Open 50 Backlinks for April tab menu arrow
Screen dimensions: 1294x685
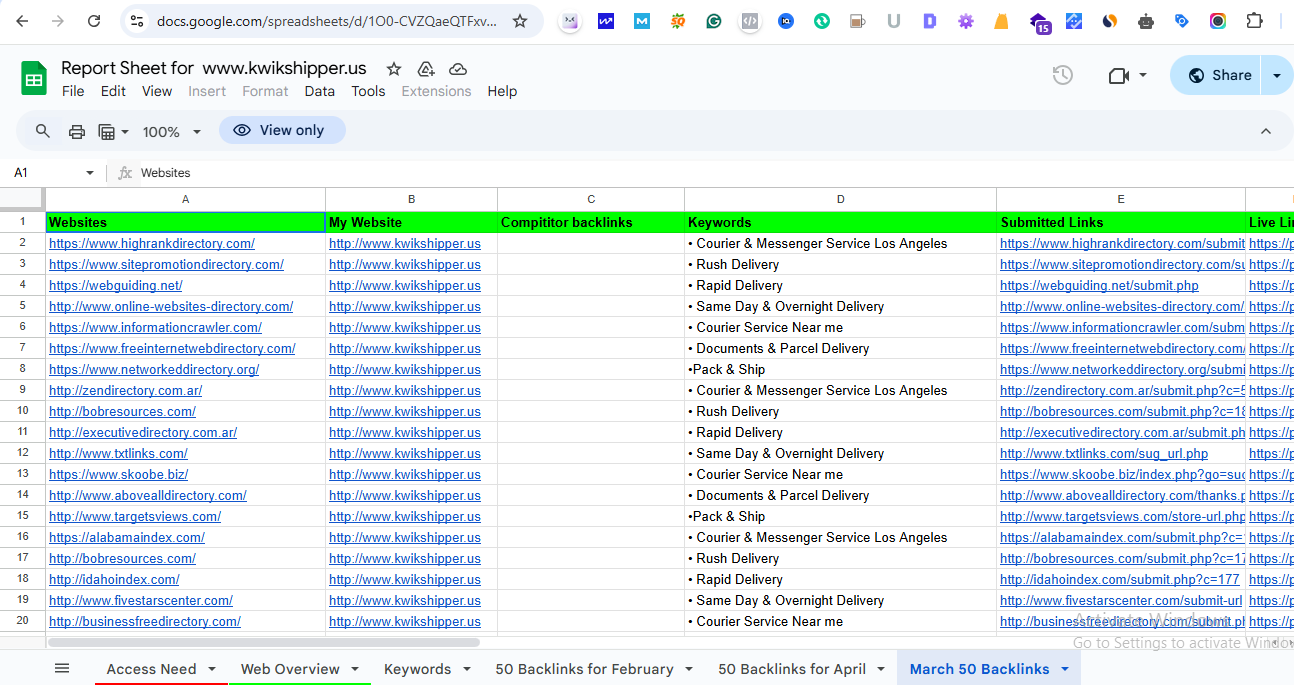click(881, 669)
